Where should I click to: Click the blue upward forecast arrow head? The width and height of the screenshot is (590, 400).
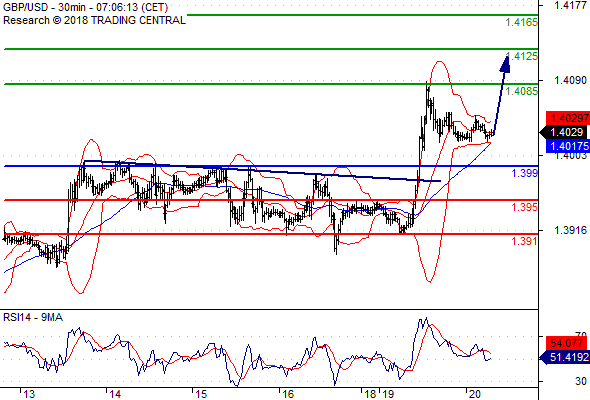505,63
